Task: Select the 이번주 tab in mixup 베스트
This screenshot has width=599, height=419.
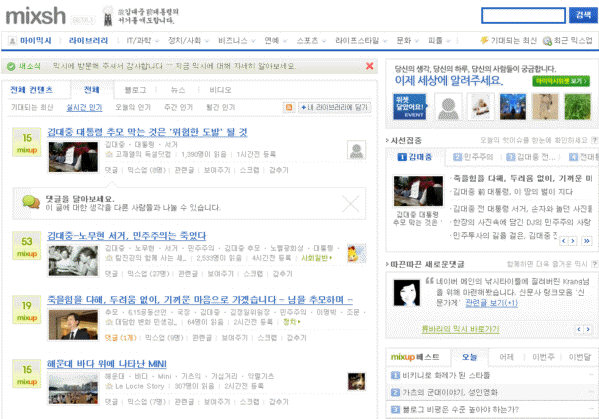Action: (x=543, y=357)
